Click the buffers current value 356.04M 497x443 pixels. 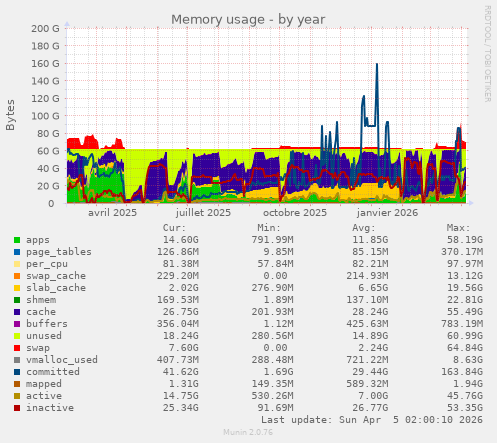[178, 324]
